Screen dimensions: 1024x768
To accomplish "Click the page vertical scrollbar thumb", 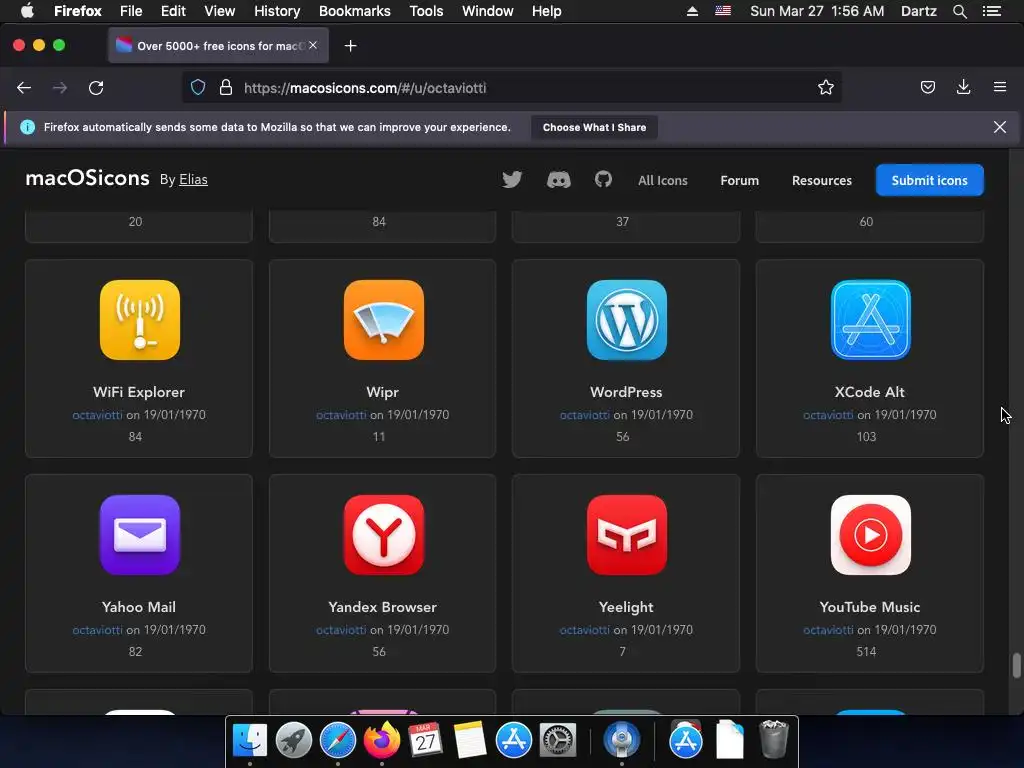I will tap(1016, 666).
